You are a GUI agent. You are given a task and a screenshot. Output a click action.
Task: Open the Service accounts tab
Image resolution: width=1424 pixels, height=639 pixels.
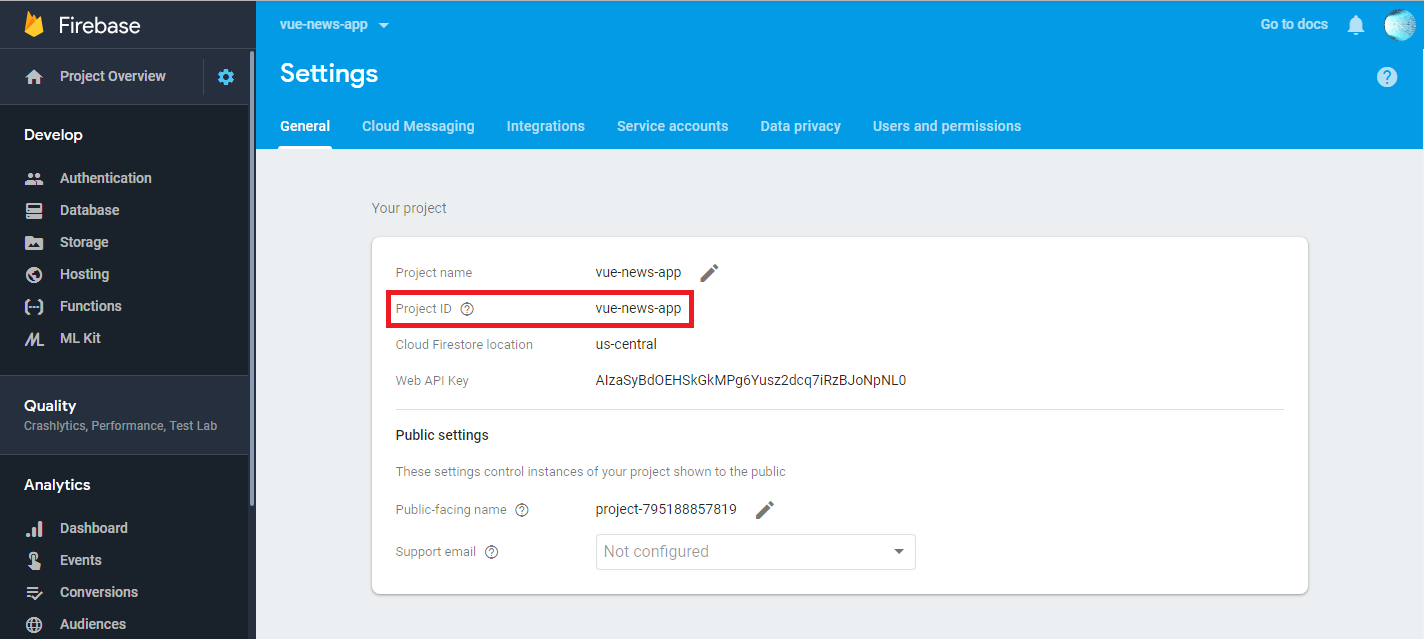672,126
